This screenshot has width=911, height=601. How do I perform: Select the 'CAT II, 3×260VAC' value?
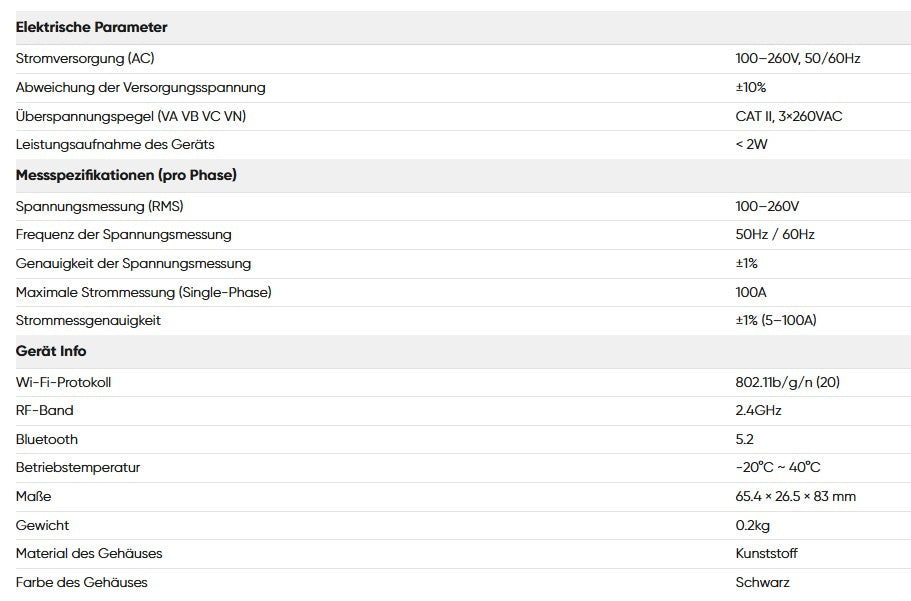click(788, 117)
